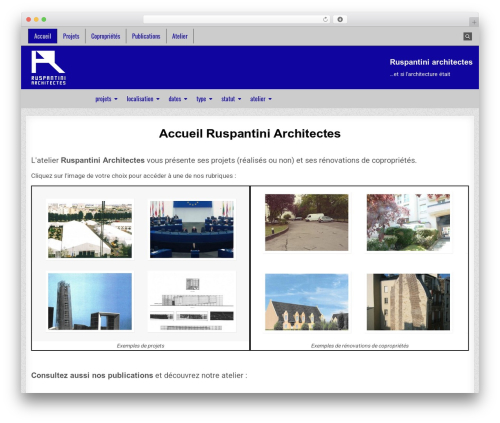
Task: Close the browser window with red button
Action: tap(29, 19)
